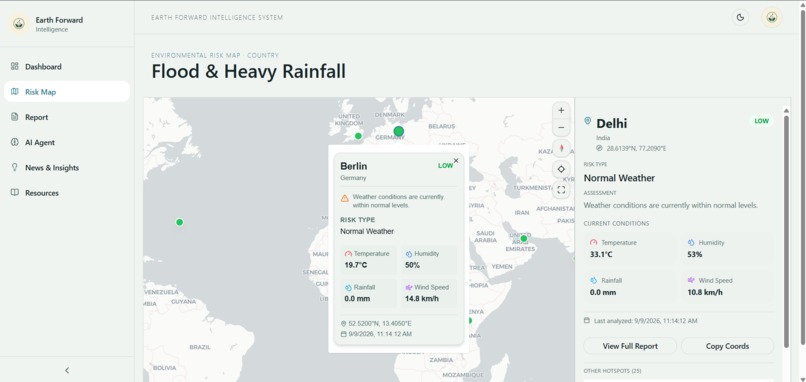Click the Berlin popup LOW badge
This screenshot has height=382, width=806.
[445, 166]
